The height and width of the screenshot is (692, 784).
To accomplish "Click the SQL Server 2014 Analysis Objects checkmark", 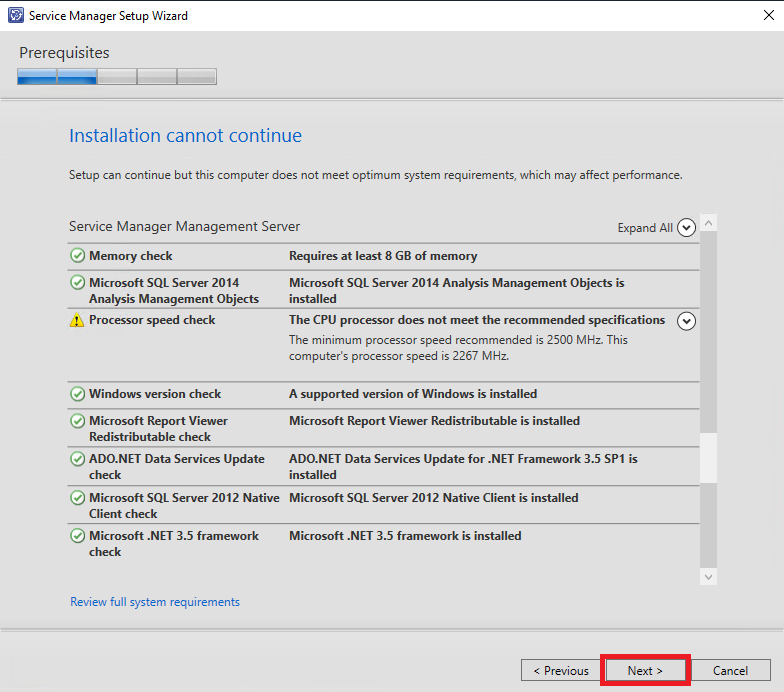I will (x=77, y=282).
